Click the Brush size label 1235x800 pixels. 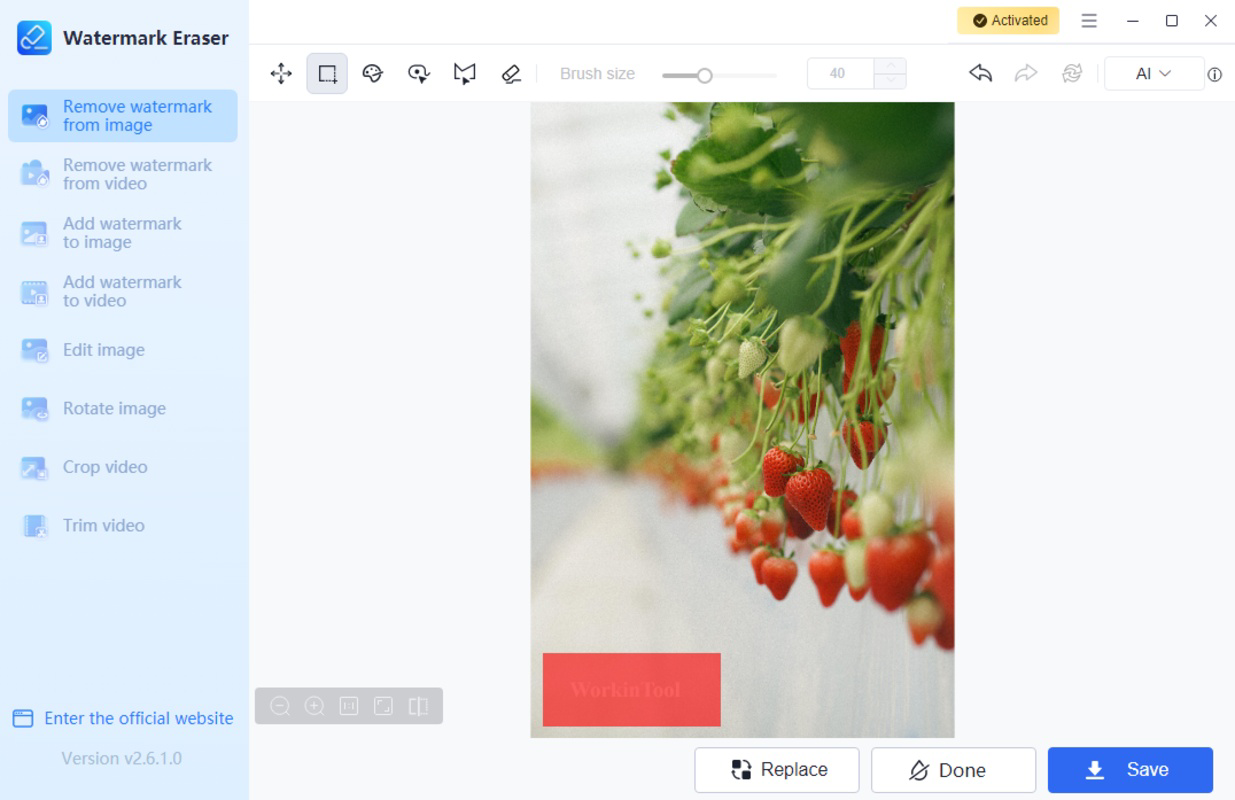597,73
